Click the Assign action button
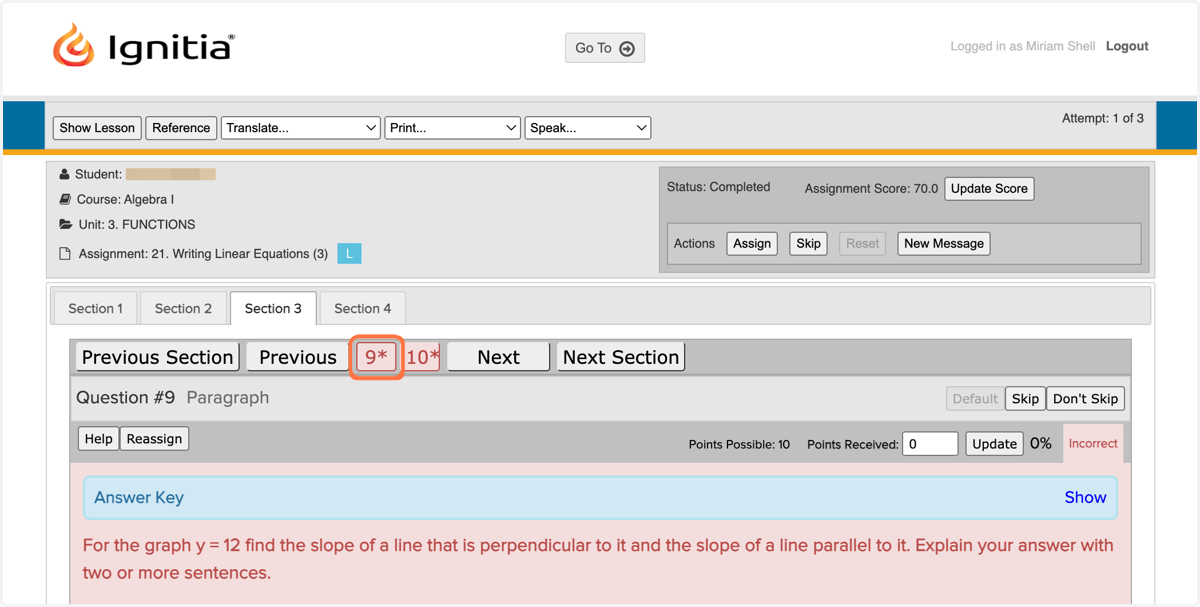 [x=752, y=243]
